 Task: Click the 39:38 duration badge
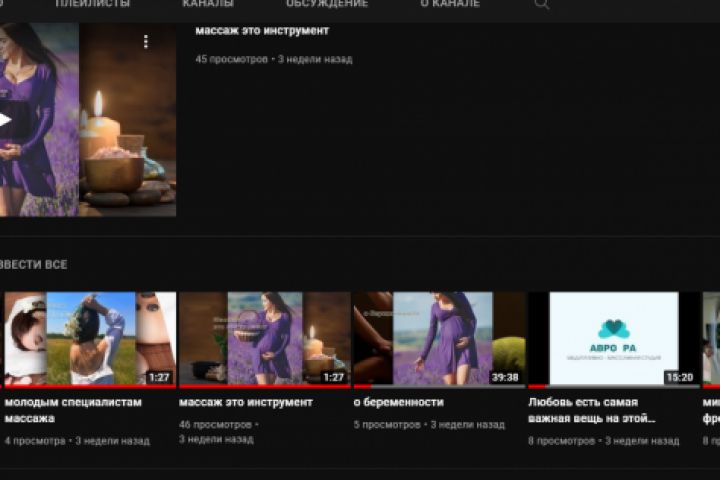(x=505, y=378)
